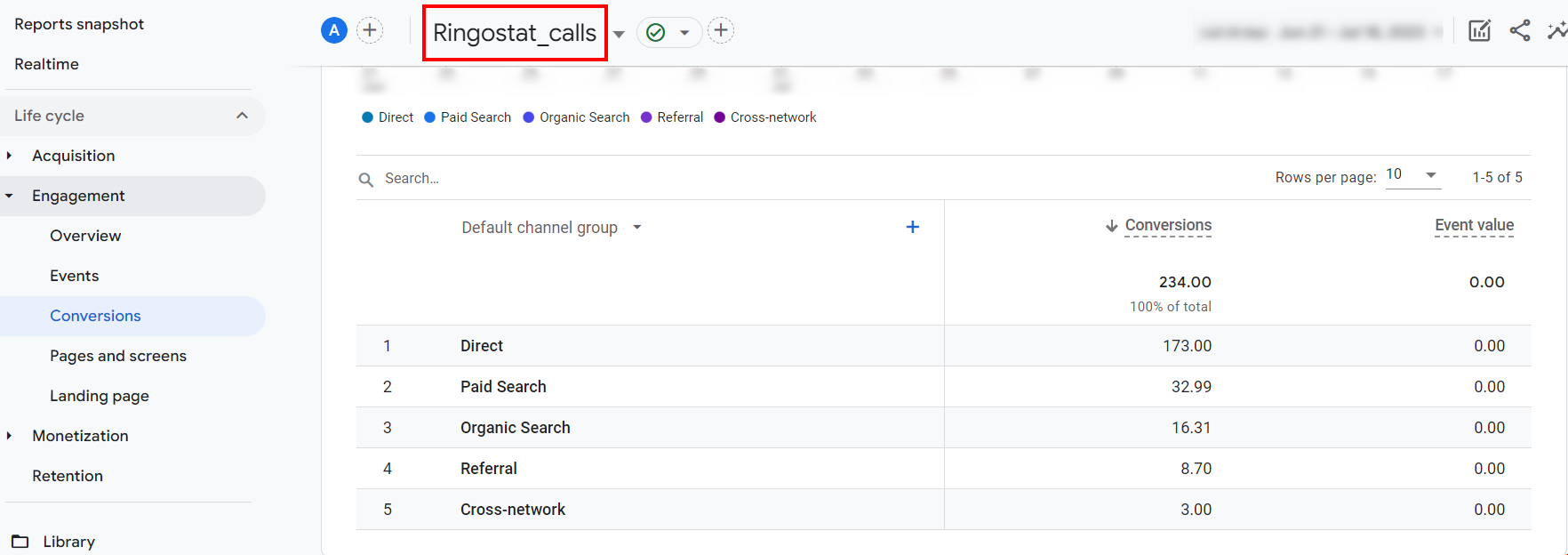
Task: Expand the Monetization tree arrow
Action: [x=9, y=436]
